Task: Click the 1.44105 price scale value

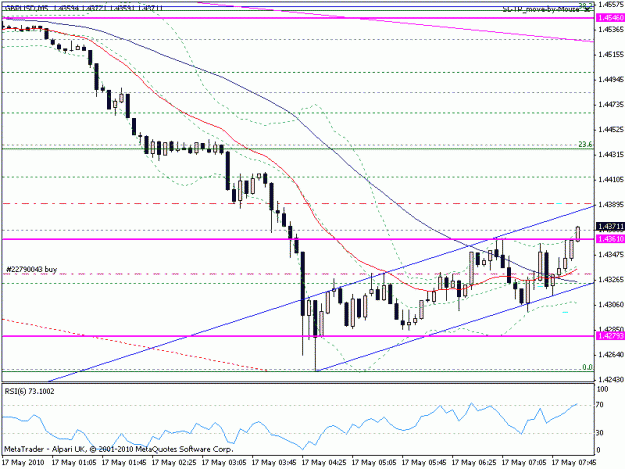Action: (611, 180)
